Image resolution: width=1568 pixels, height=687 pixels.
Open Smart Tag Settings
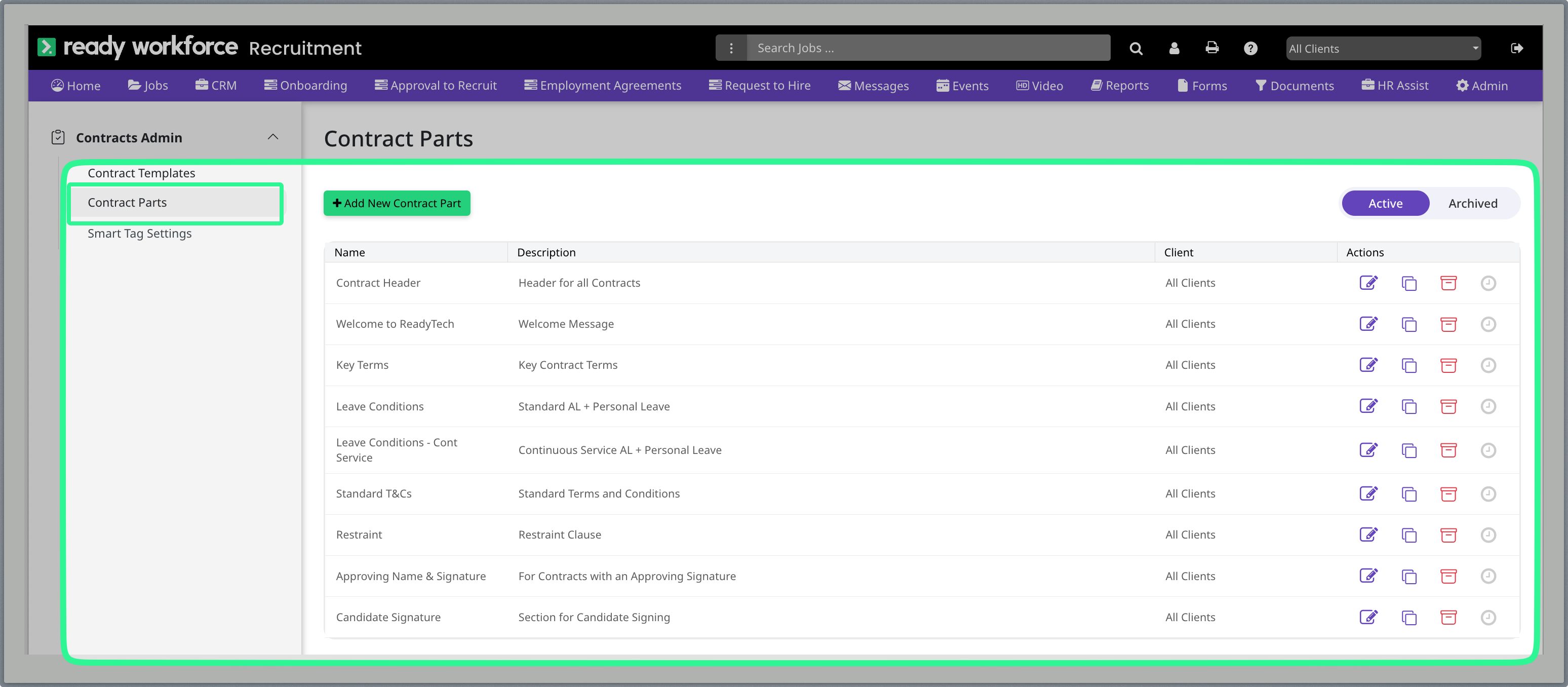tap(139, 233)
